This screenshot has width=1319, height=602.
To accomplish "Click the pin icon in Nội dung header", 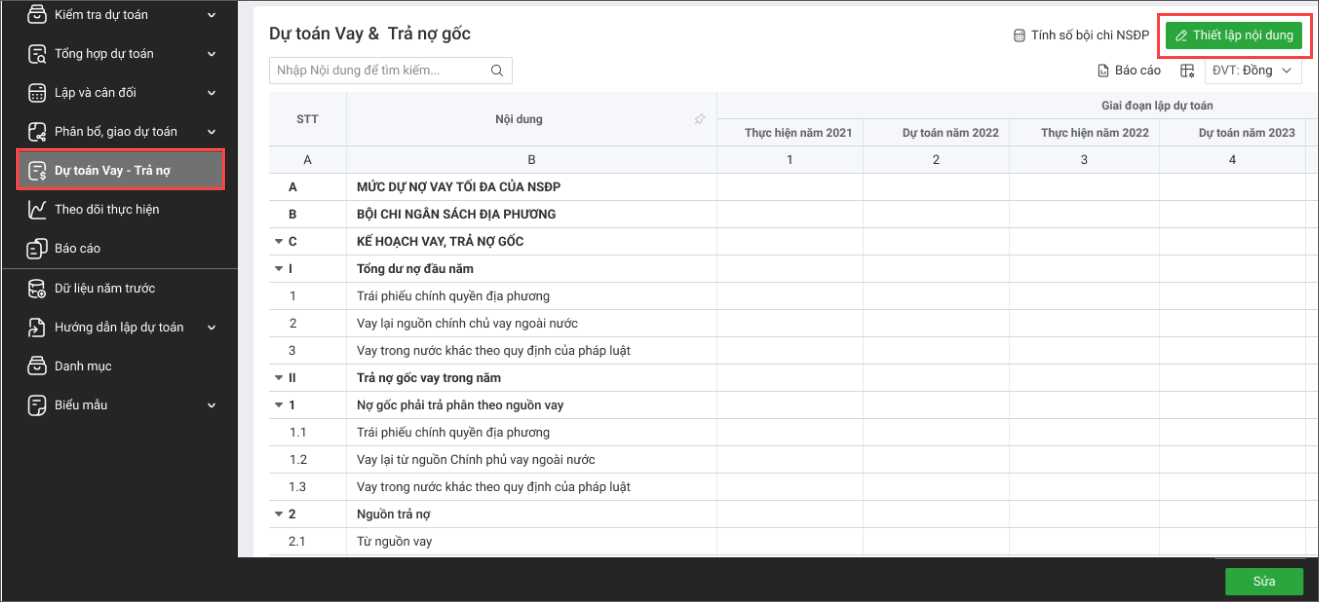I will [700, 119].
